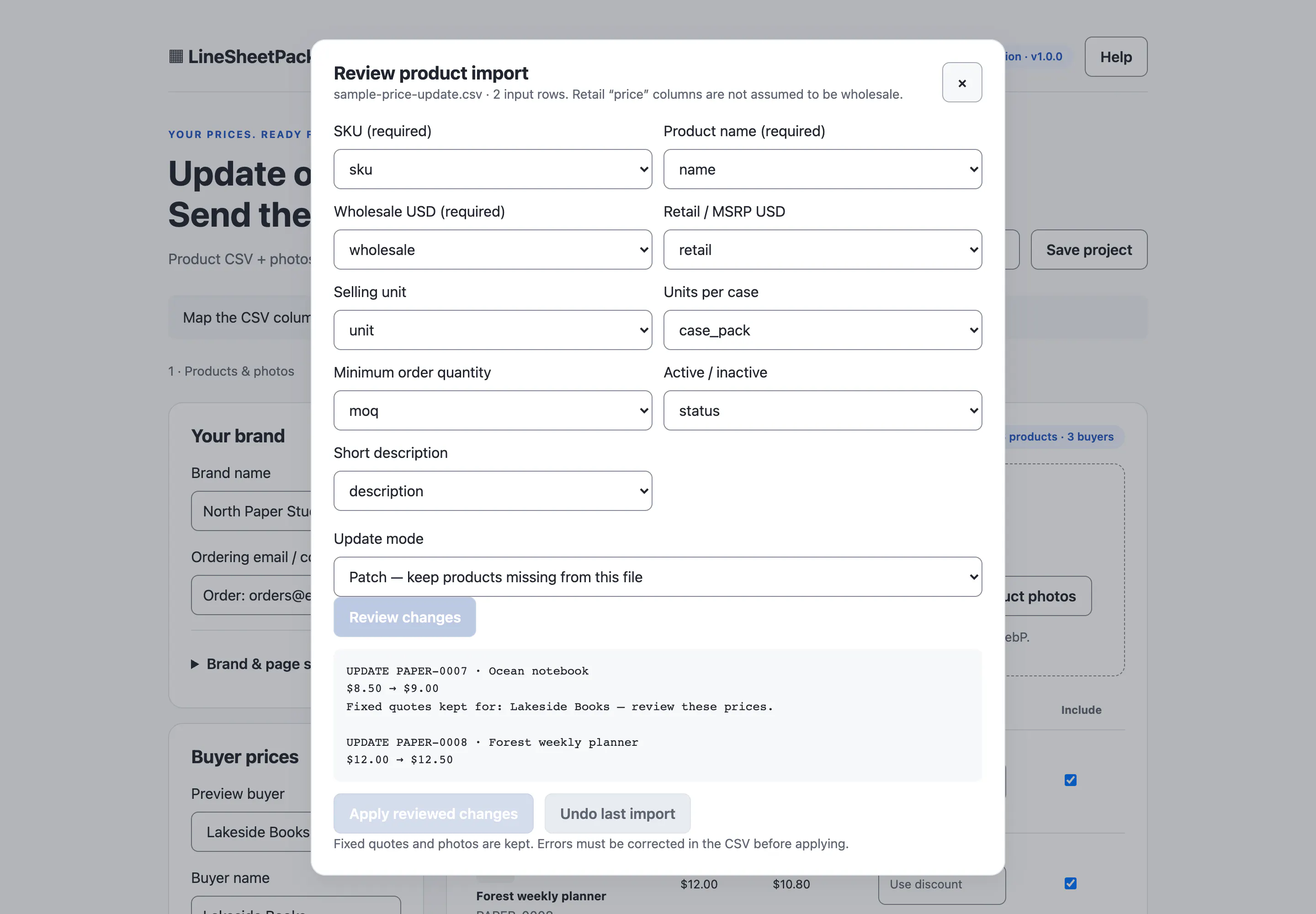Close the Review product import dialog

coord(961,82)
